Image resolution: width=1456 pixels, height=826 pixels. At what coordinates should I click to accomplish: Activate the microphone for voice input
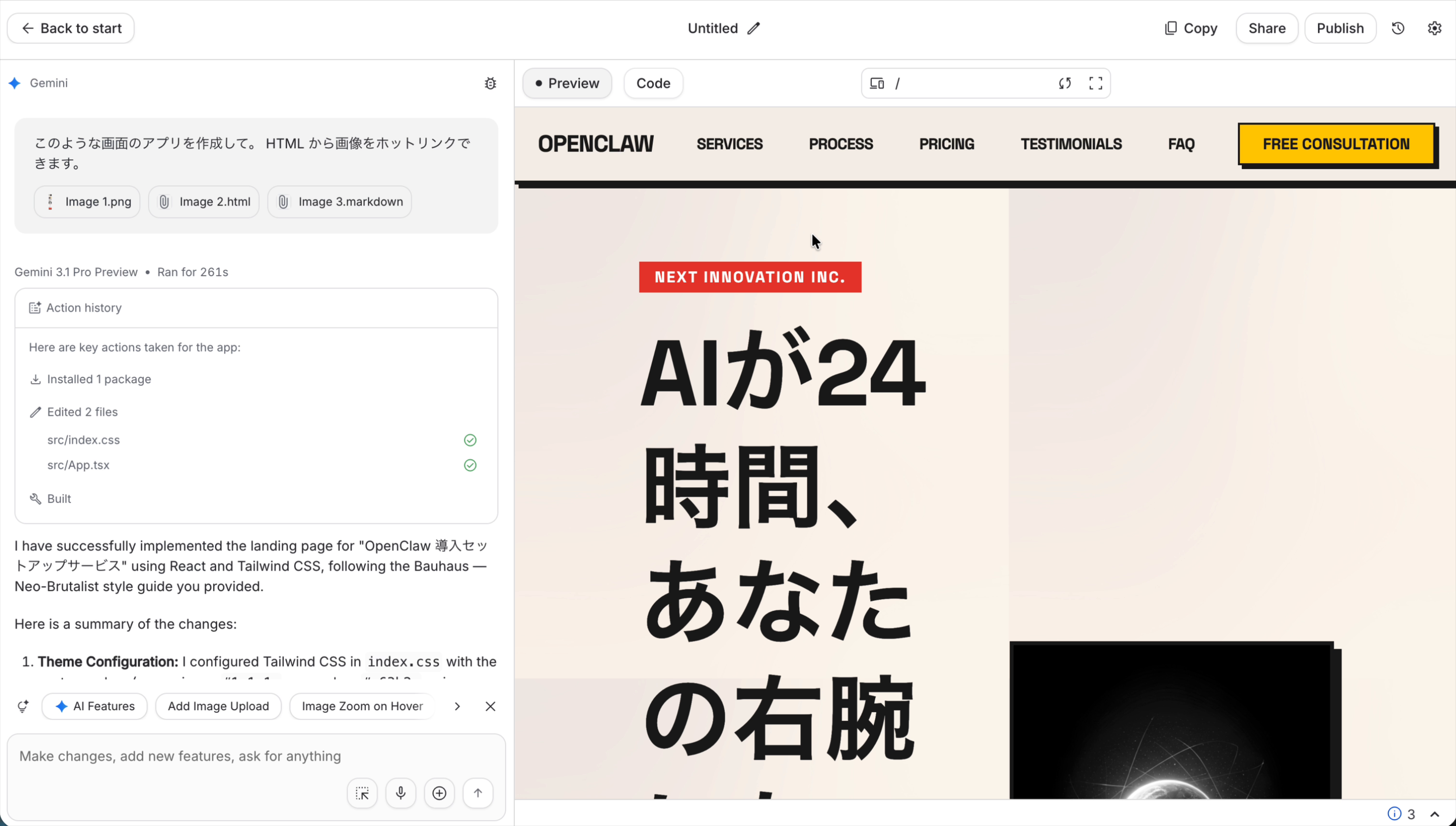click(400, 793)
